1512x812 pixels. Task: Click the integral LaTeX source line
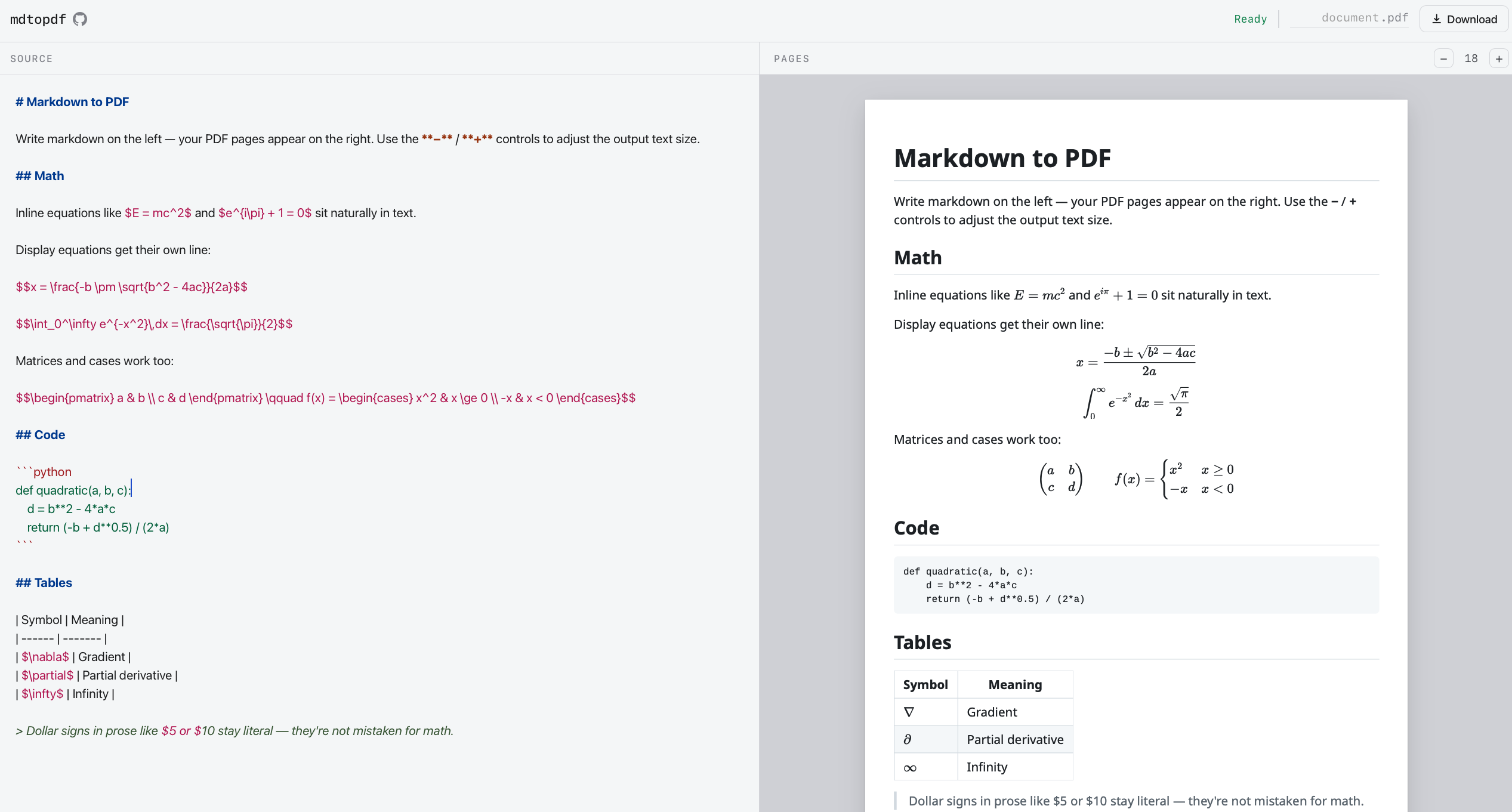coord(154,324)
